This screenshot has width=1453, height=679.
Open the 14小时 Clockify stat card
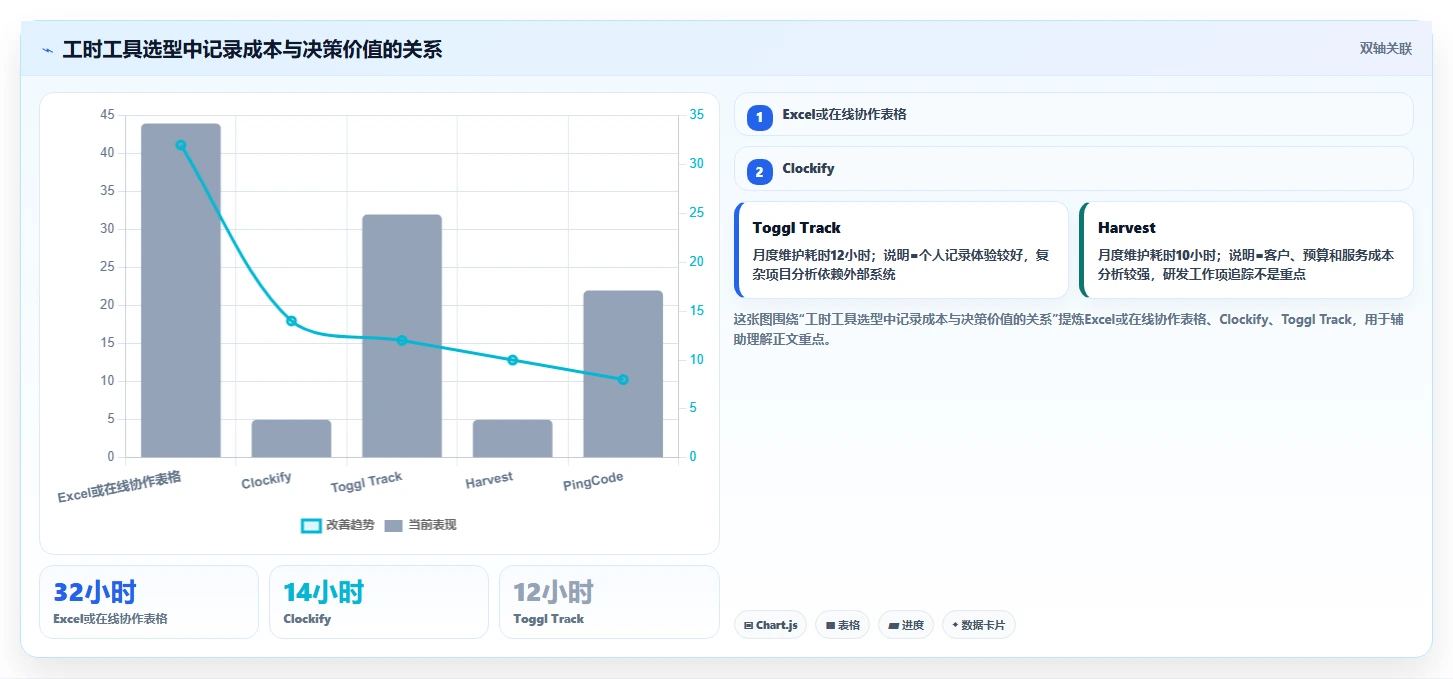(x=379, y=602)
